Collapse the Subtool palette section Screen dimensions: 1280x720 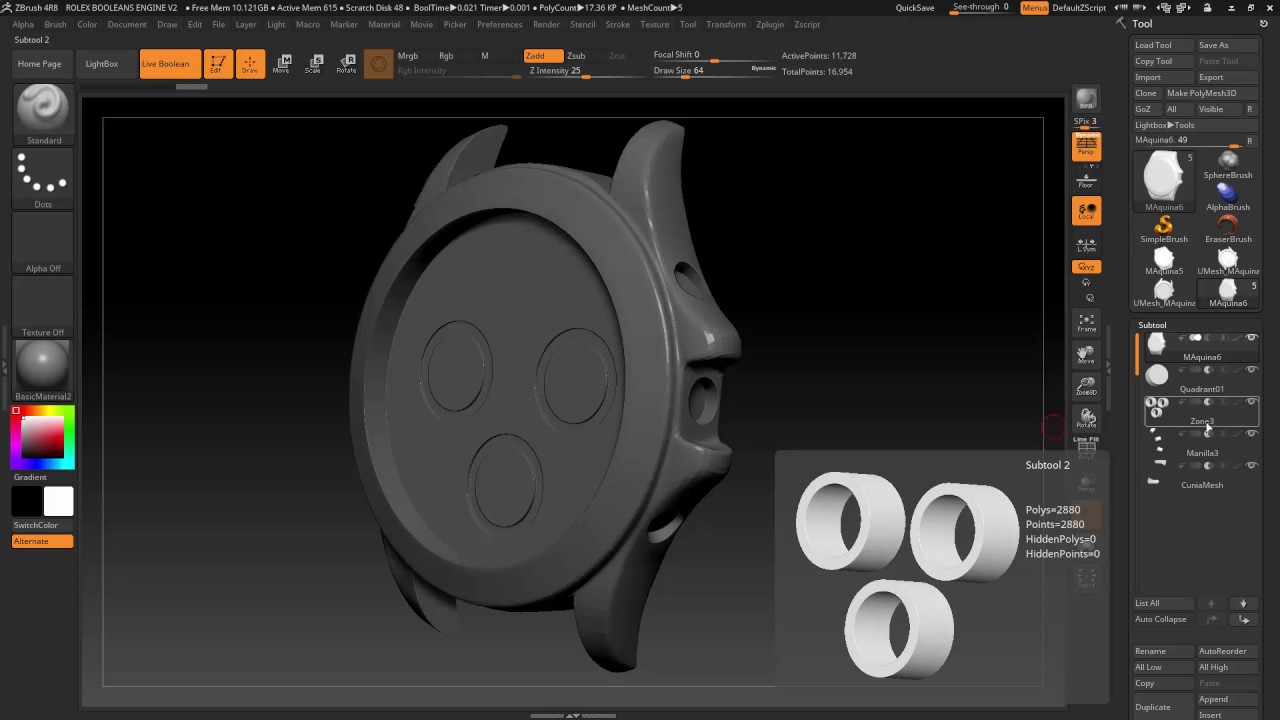(1152, 325)
